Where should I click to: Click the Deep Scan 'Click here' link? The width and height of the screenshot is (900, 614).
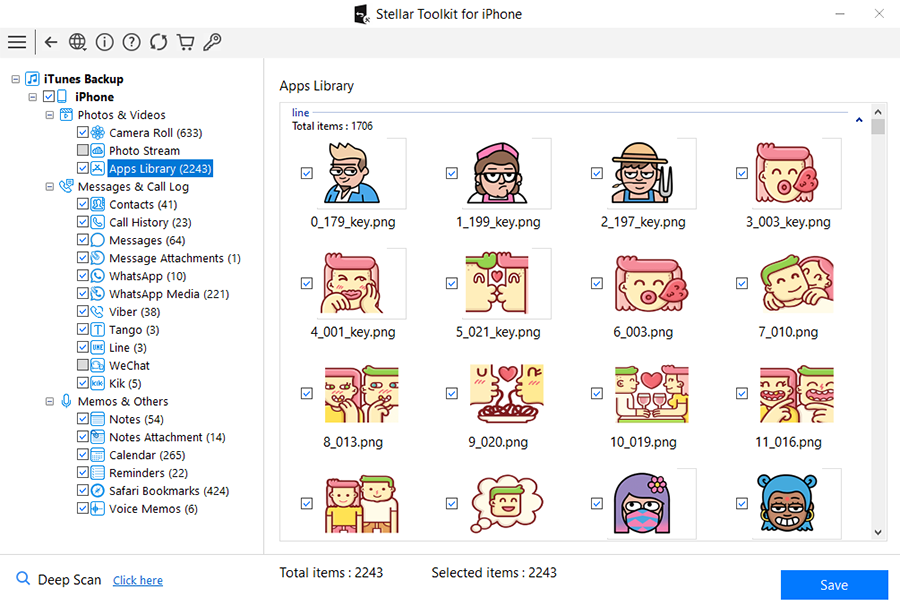point(138,581)
